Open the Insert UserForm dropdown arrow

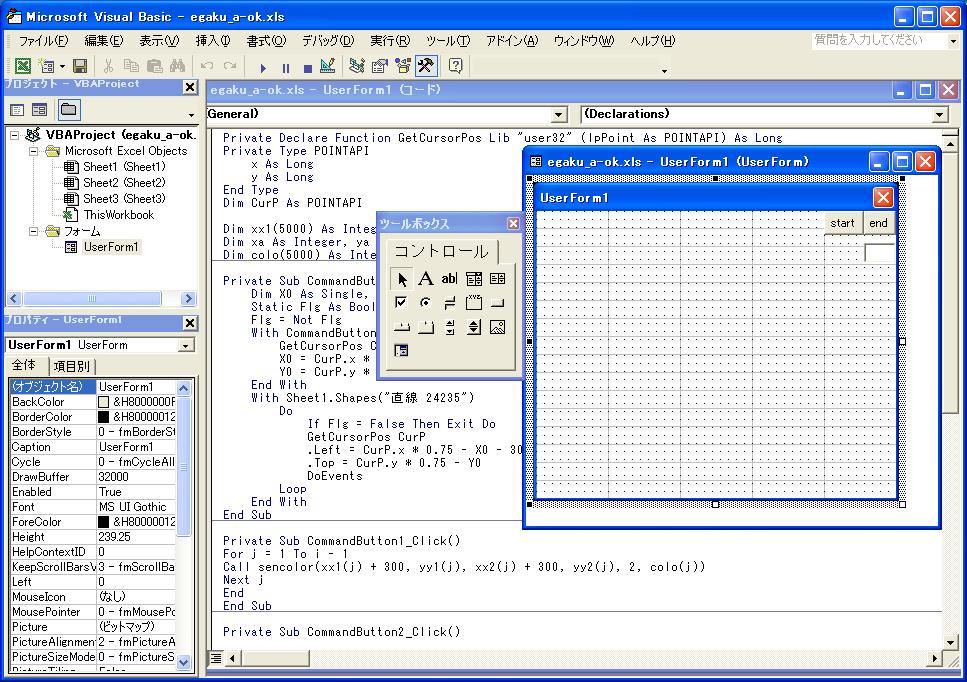tap(62, 66)
